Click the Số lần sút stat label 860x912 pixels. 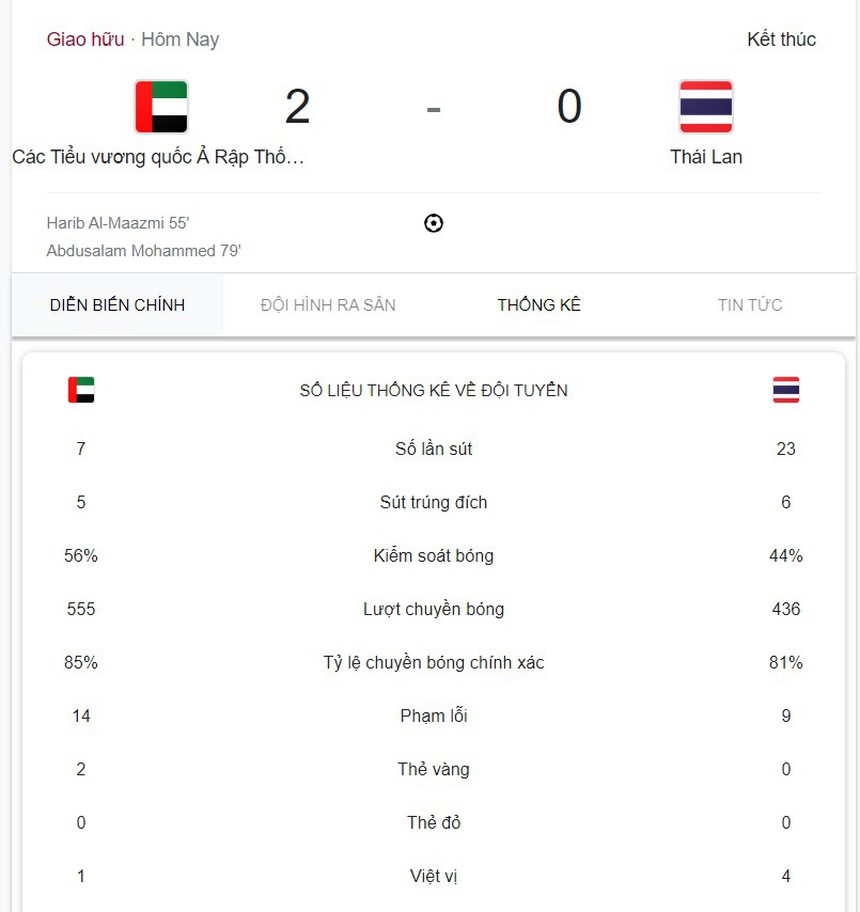point(433,449)
